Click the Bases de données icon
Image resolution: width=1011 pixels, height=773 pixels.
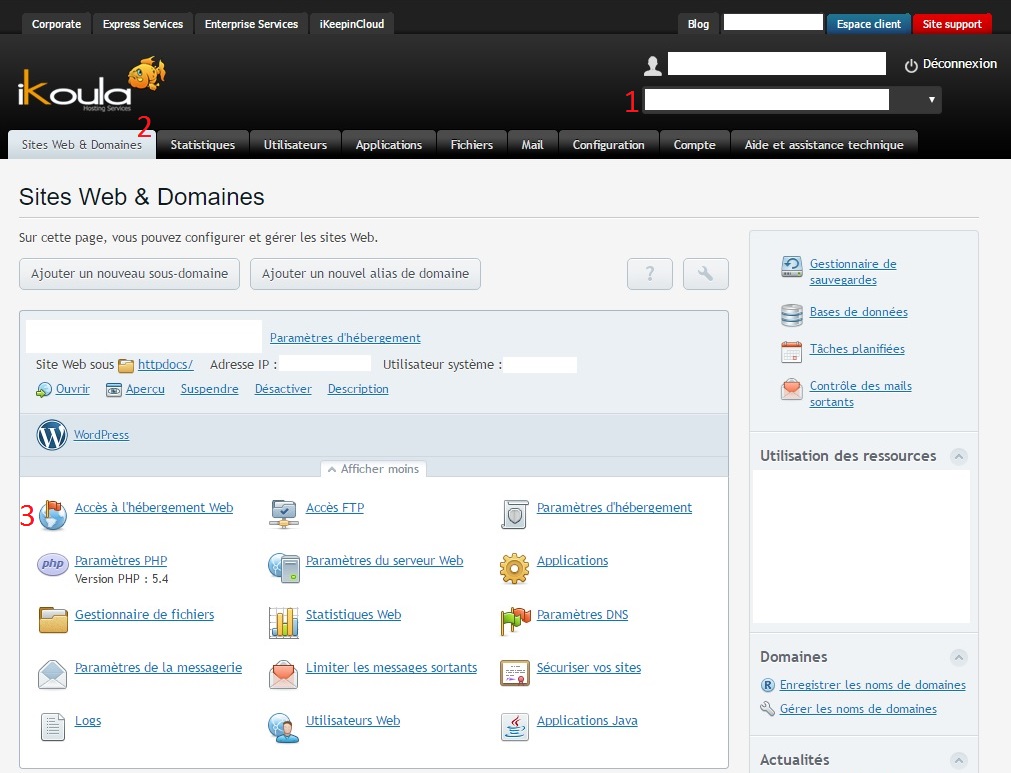[x=792, y=314]
